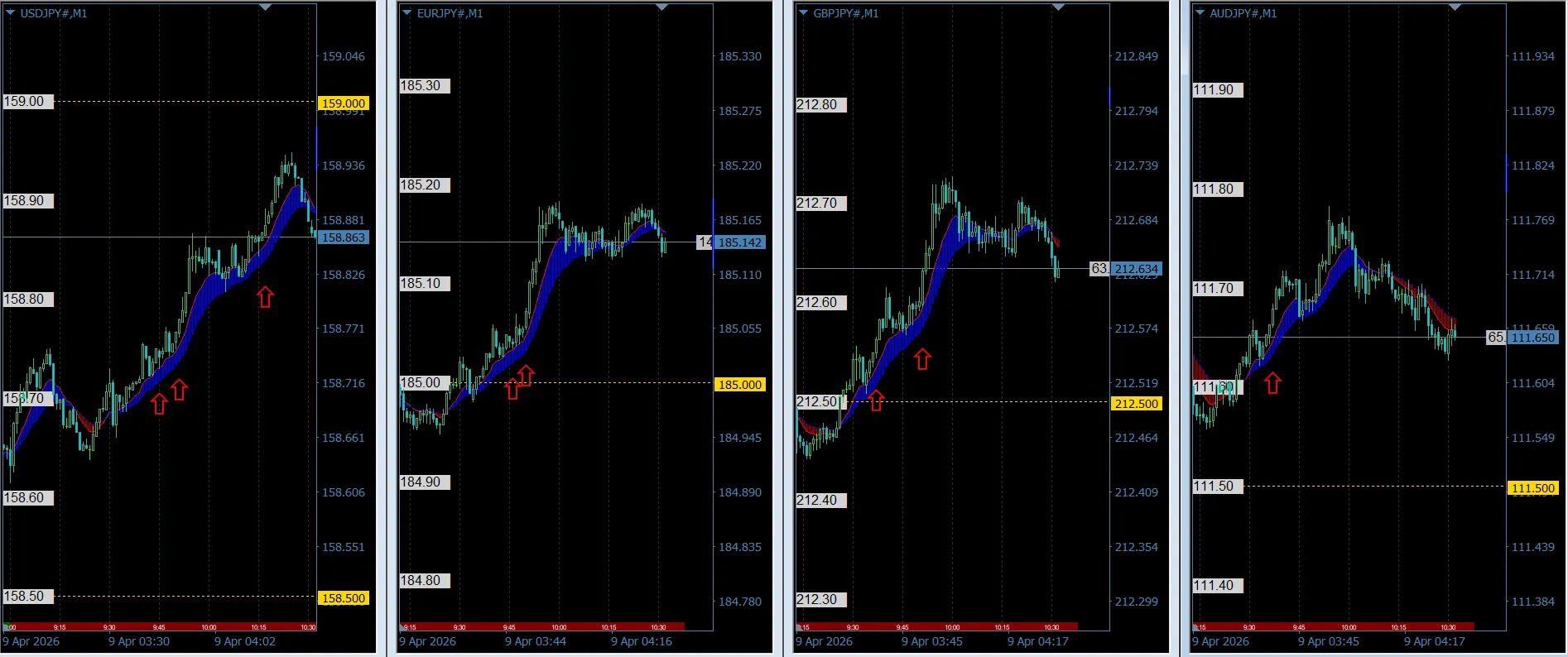Image resolution: width=1568 pixels, height=657 pixels.
Task: Click the triangle icon beside USDJPY#,M1 title
Action: pyautogui.click(x=10, y=13)
